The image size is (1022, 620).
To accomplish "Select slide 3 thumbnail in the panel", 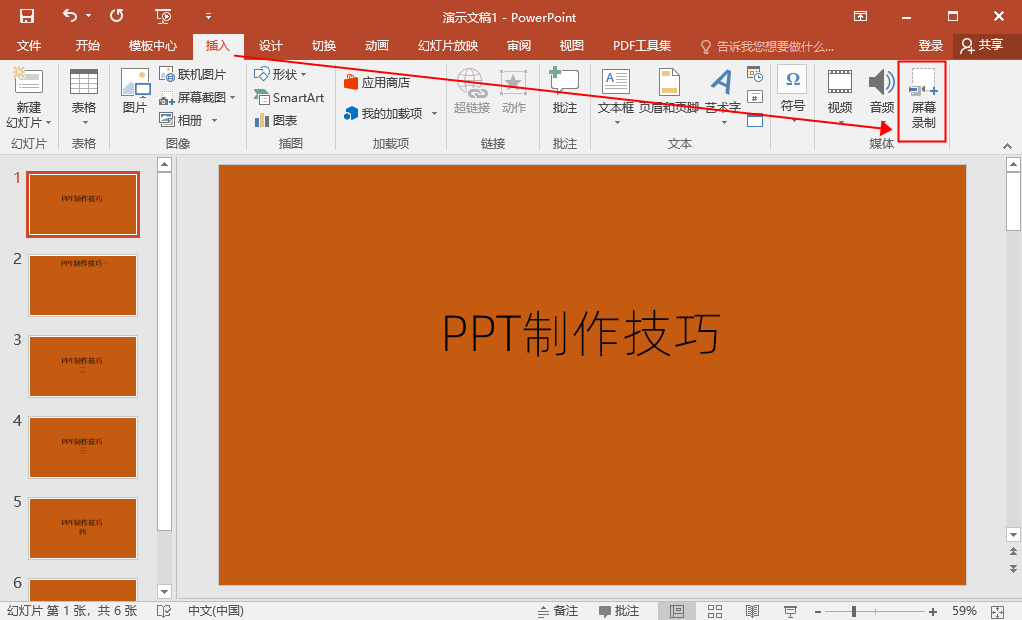I will (83, 366).
